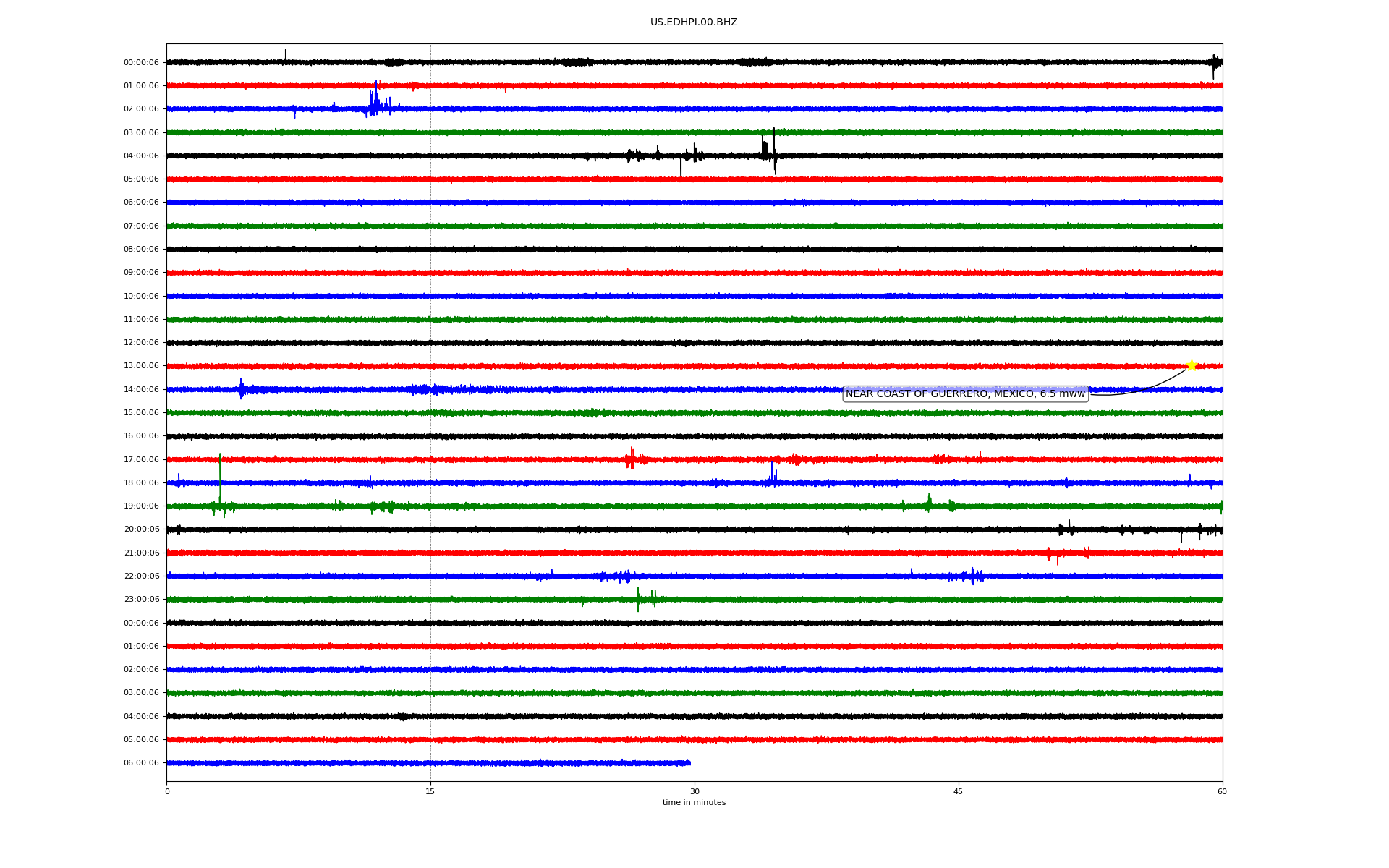This screenshot has width=1389, height=868.
Task: Click the 0 tick on x-axis
Action: 167,792
